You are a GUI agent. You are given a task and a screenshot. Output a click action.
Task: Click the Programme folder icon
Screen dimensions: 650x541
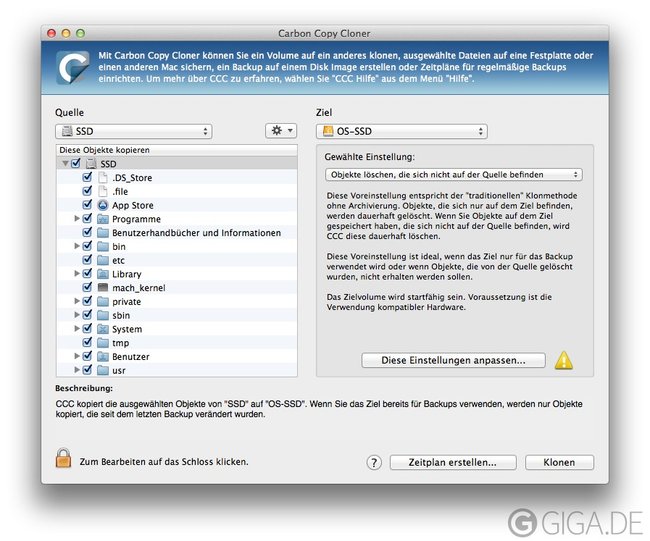tap(103, 219)
